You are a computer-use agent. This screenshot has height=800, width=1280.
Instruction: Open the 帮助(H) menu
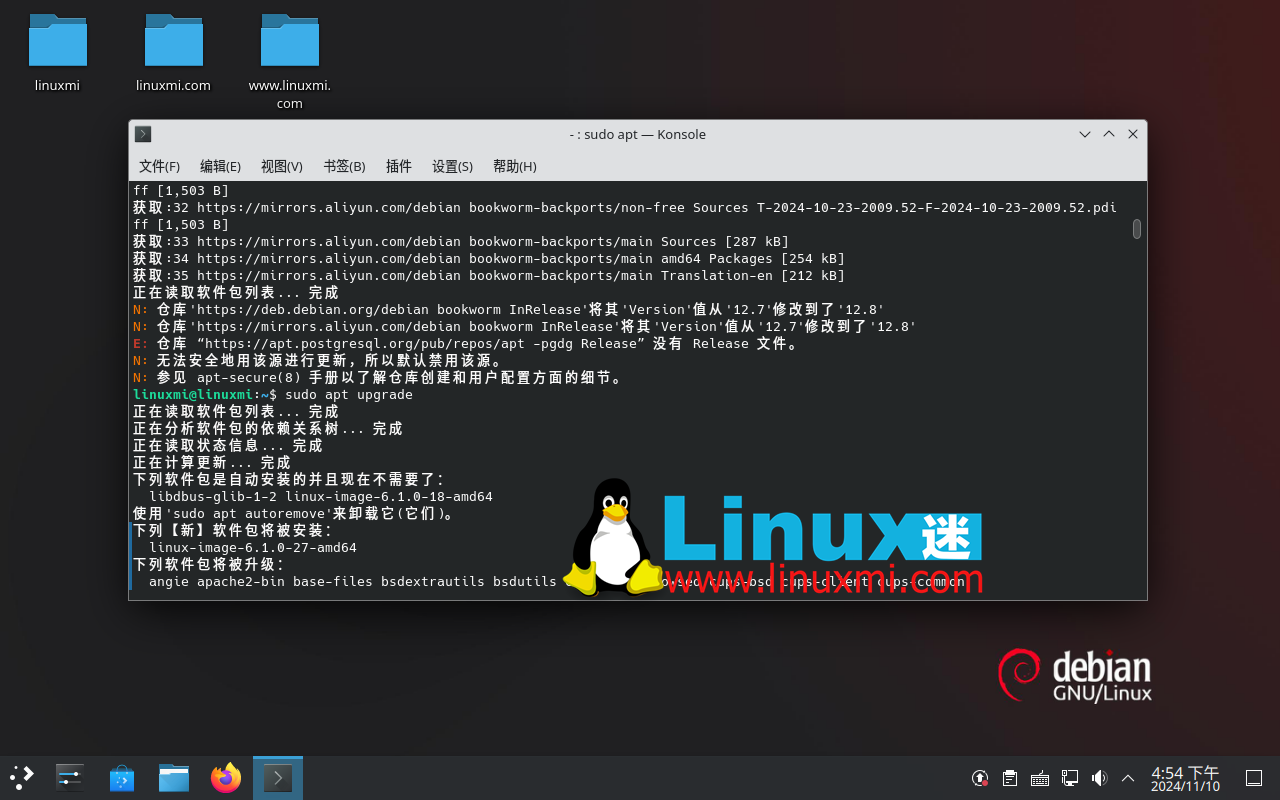pyautogui.click(x=515, y=166)
